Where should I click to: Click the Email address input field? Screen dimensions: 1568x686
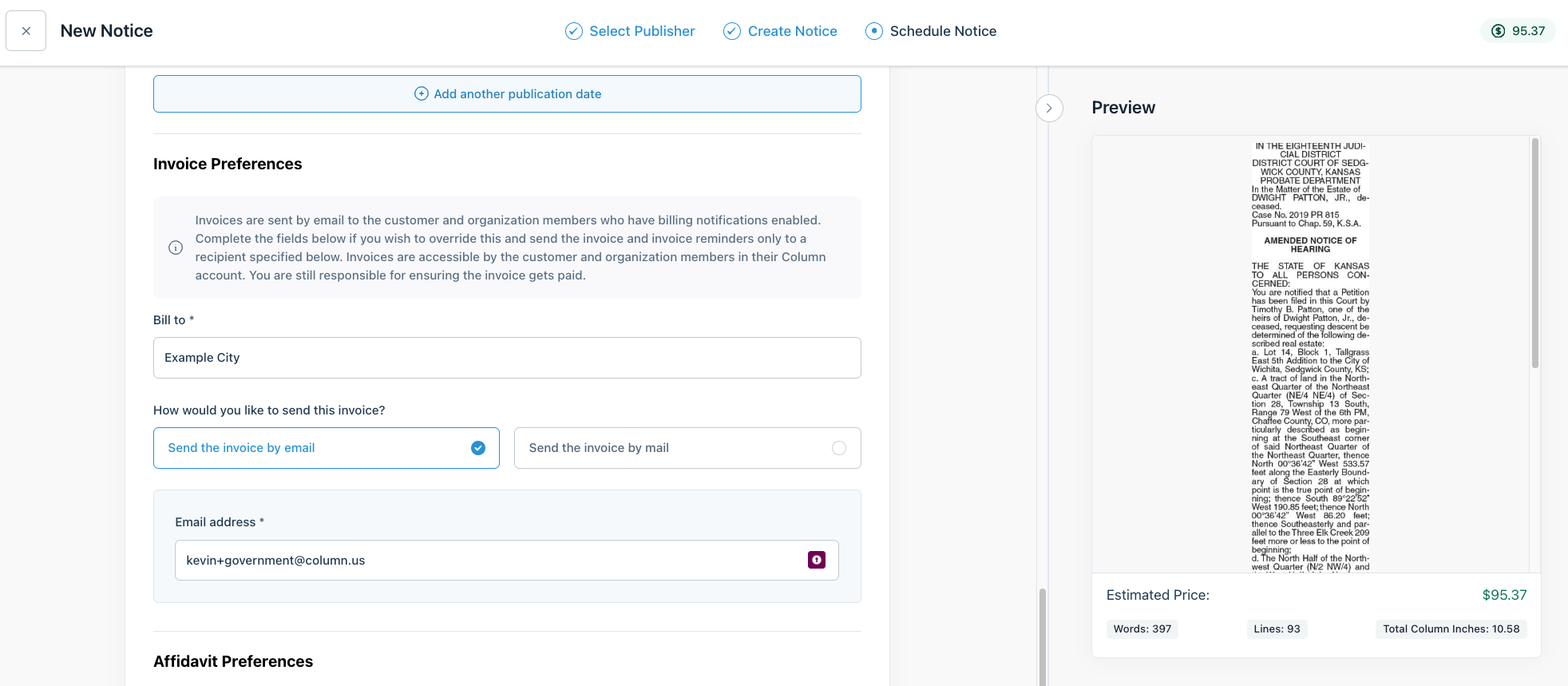[507, 560]
